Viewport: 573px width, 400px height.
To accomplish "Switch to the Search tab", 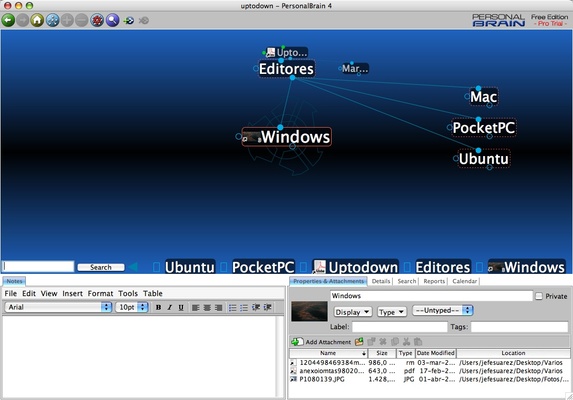I will (407, 281).
